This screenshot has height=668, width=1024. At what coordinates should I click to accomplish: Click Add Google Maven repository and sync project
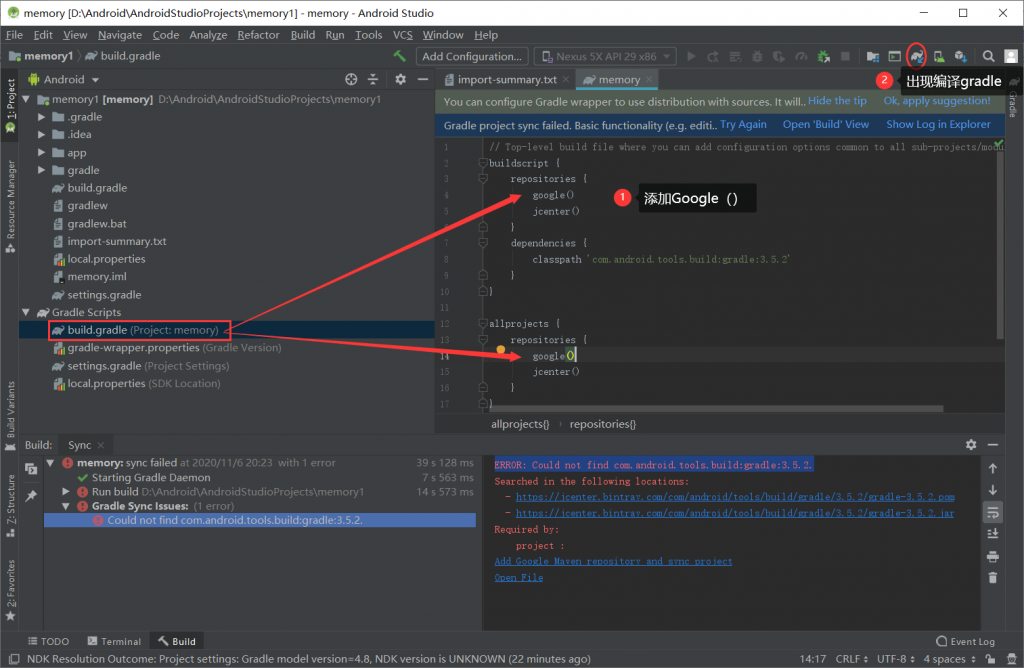tap(613, 562)
